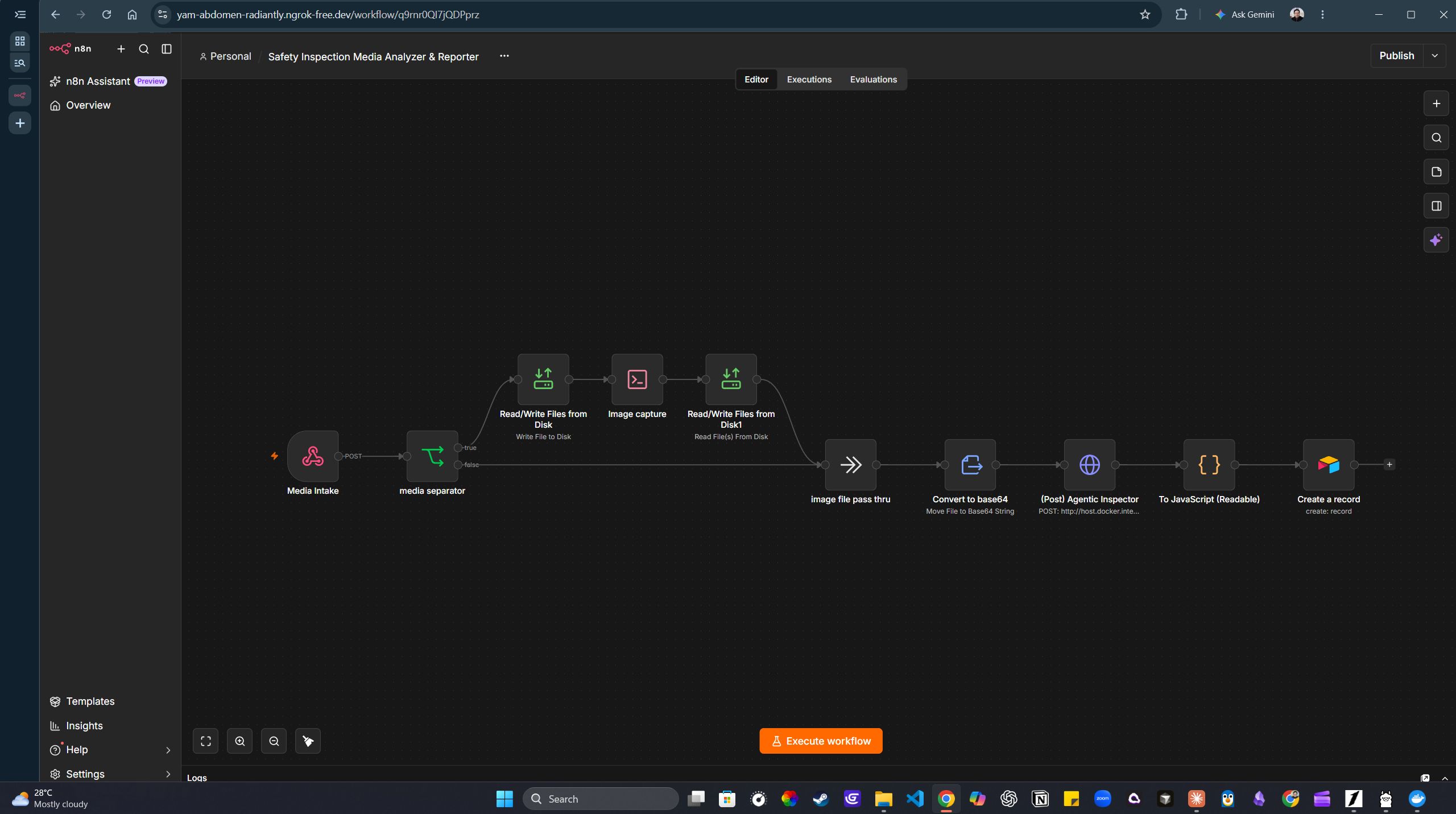Add a sticky note to the canvas
This screenshot has width=1456, height=814.
tap(1436, 172)
